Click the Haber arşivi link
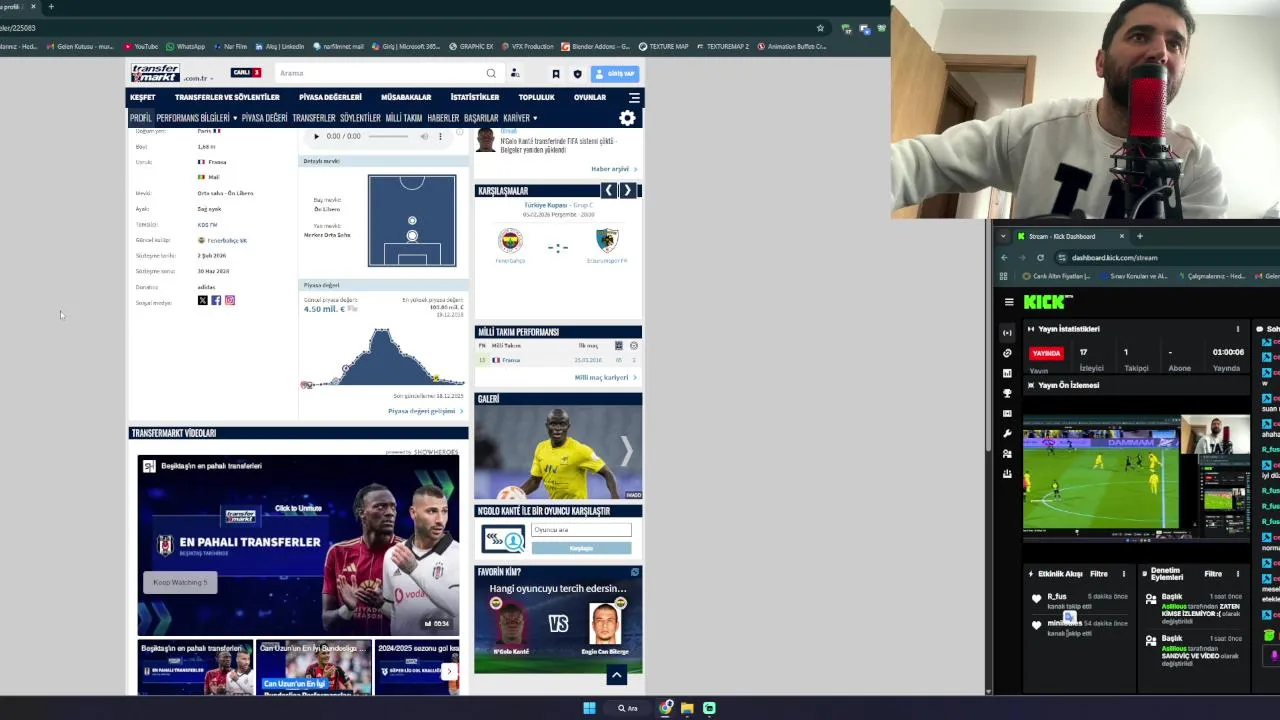The width and height of the screenshot is (1280, 720). (x=613, y=169)
